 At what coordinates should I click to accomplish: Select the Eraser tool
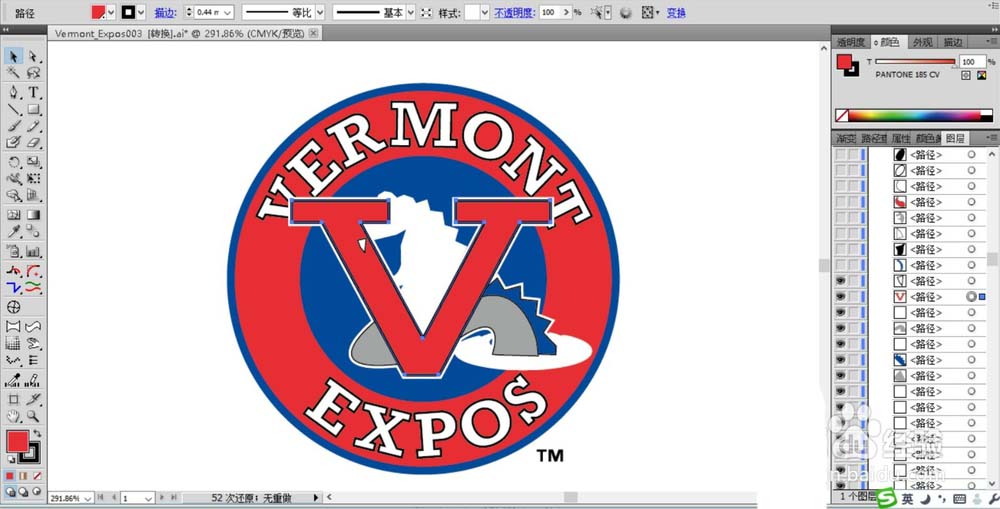[x=33, y=142]
